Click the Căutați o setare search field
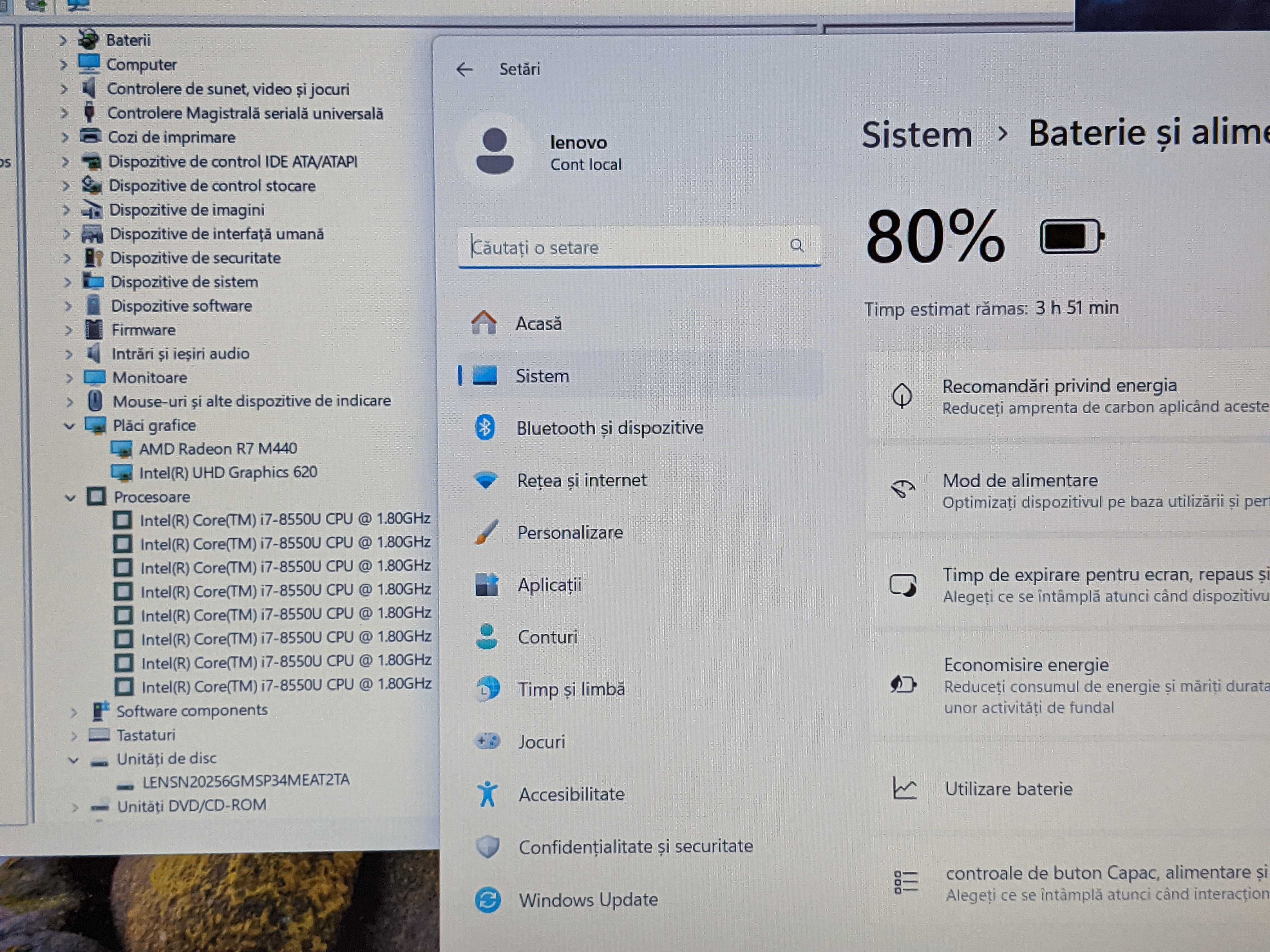Image resolution: width=1270 pixels, height=952 pixels. click(x=640, y=247)
